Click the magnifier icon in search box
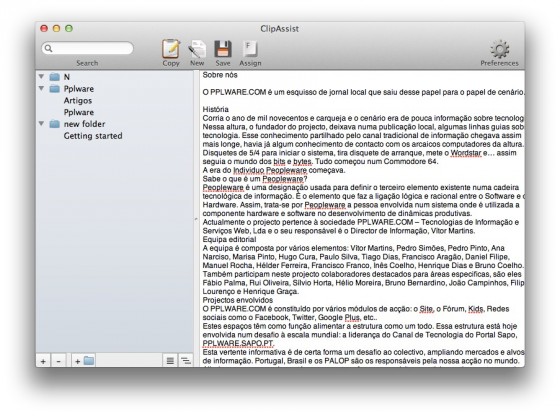This screenshot has height=416, width=560. (x=49, y=48)
